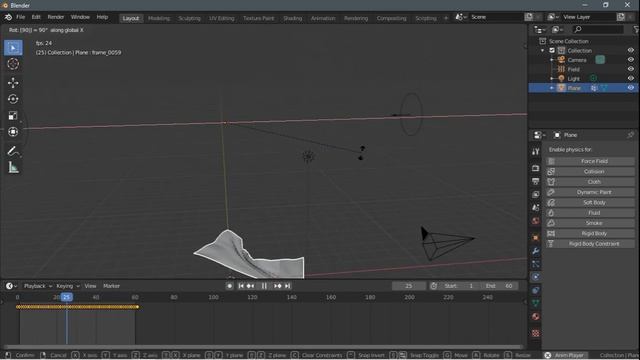This screenshot has height=360, width=640.
Task: Toggle auto keying record button
Action: pos(229,286)
